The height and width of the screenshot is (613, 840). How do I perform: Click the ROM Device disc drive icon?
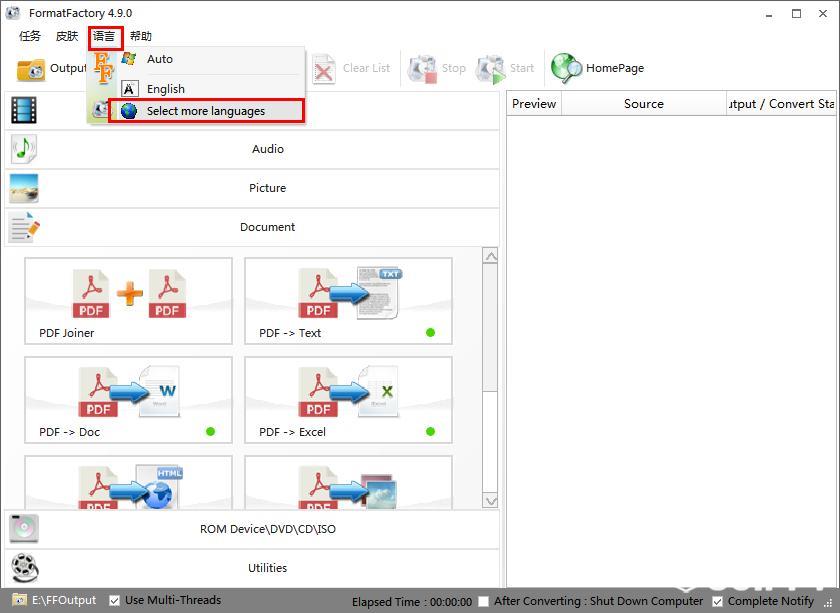[24, 529]
